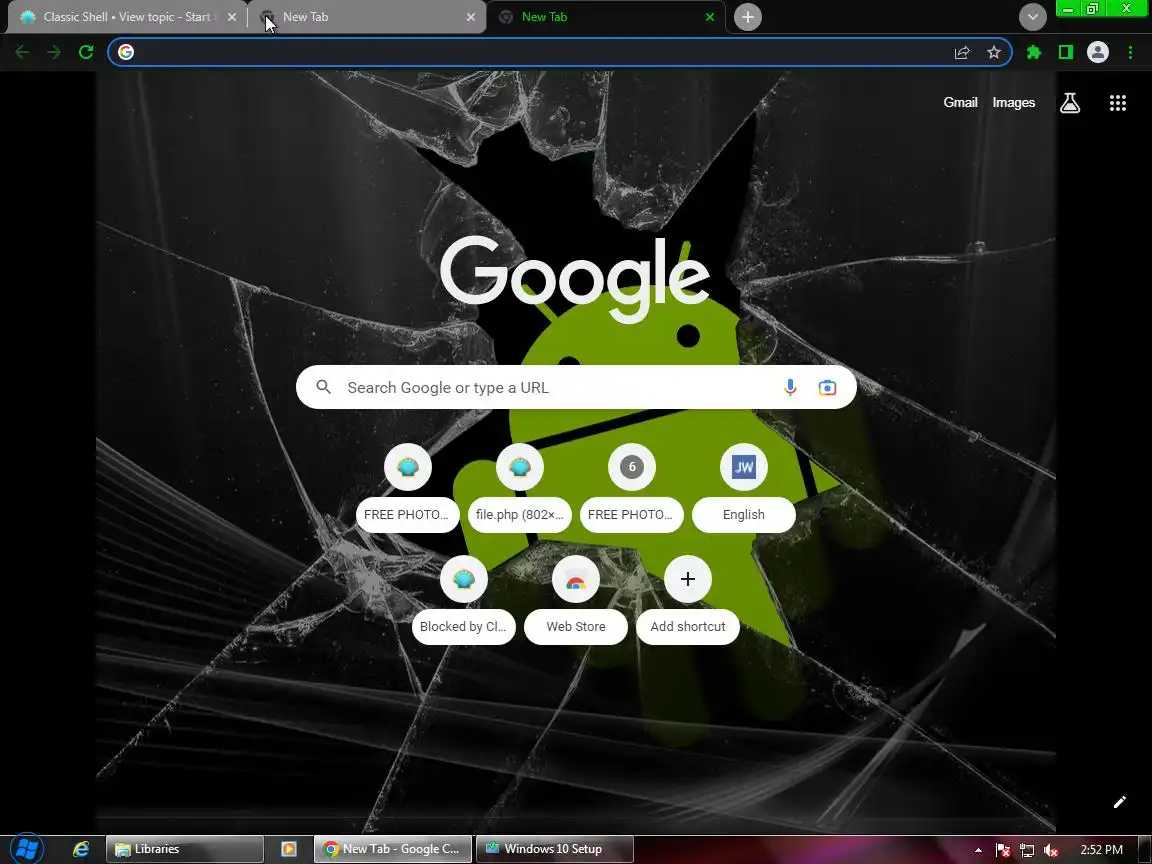Click the Share page icon in the address bar

click(962, 52)
